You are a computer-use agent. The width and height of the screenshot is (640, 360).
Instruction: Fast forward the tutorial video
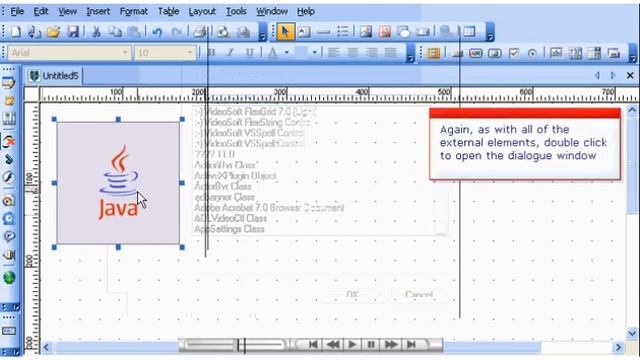point(391,344)
